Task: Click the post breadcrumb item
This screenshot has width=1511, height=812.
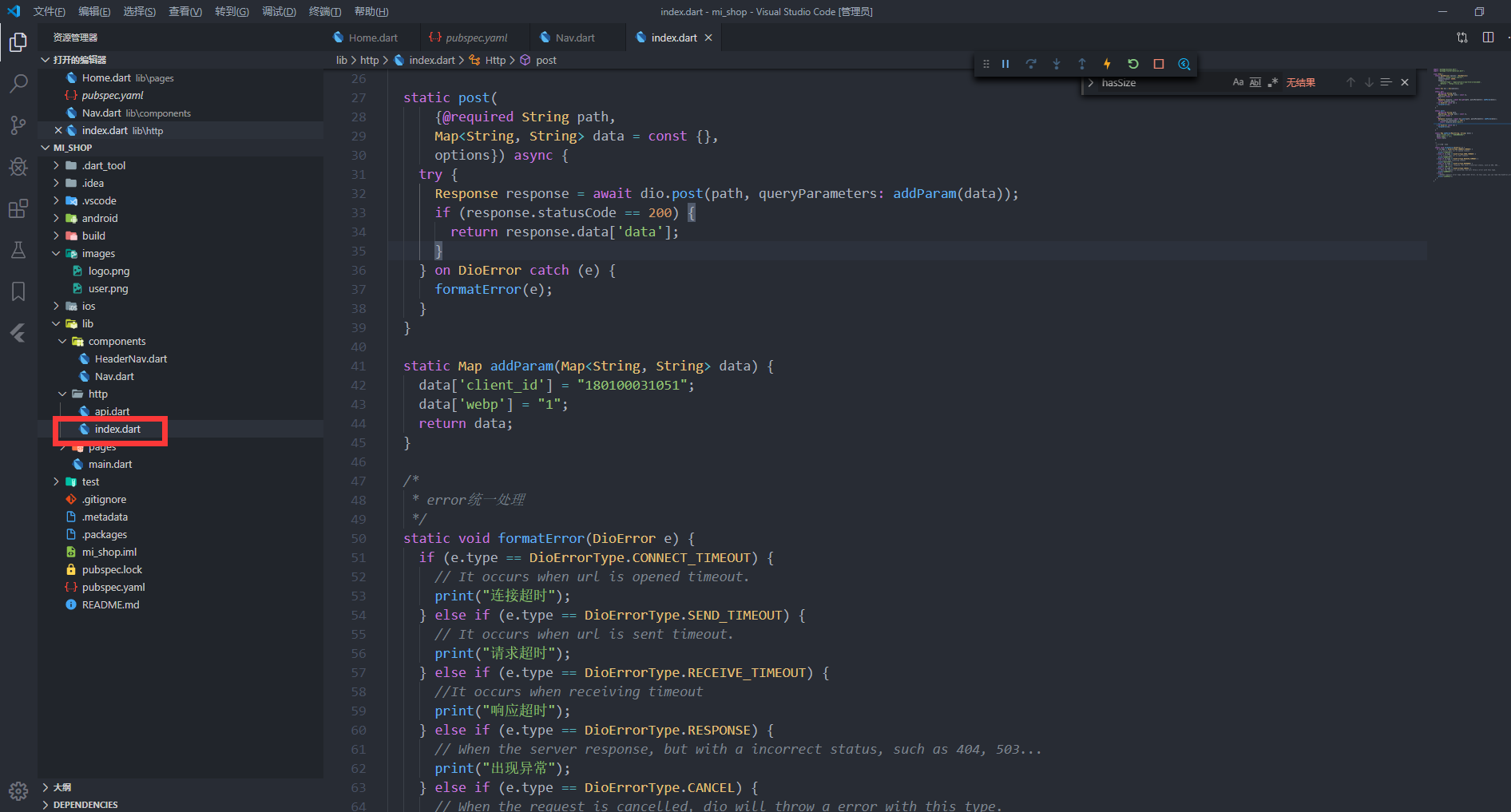Action: 546,60
